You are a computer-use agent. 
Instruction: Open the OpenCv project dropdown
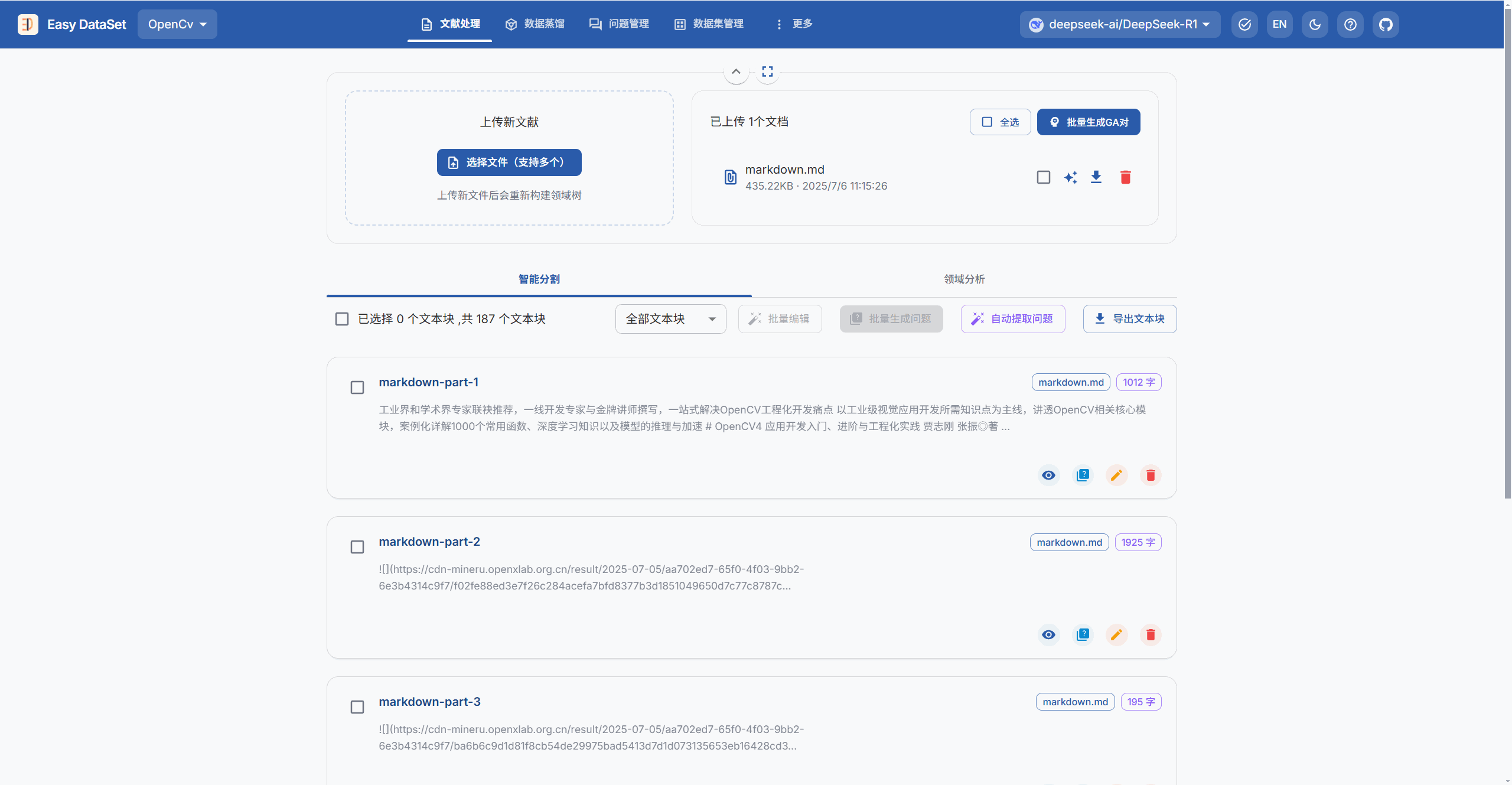177,24
